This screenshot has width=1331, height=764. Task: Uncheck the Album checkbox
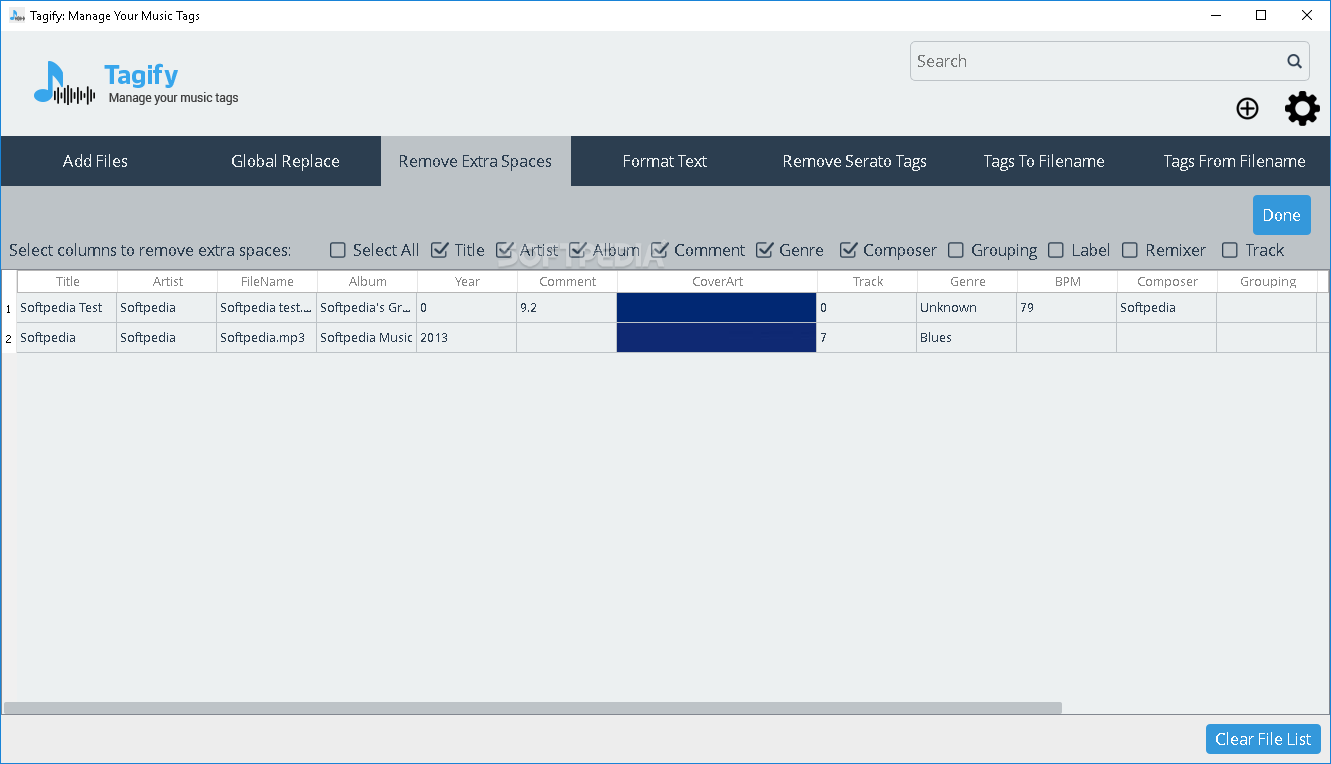[578, 250]
